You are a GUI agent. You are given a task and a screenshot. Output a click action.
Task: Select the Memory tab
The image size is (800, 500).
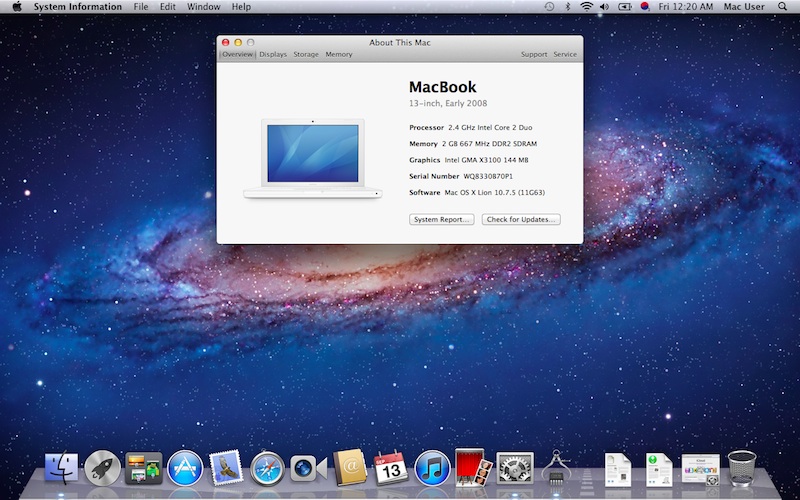point(339,54)
